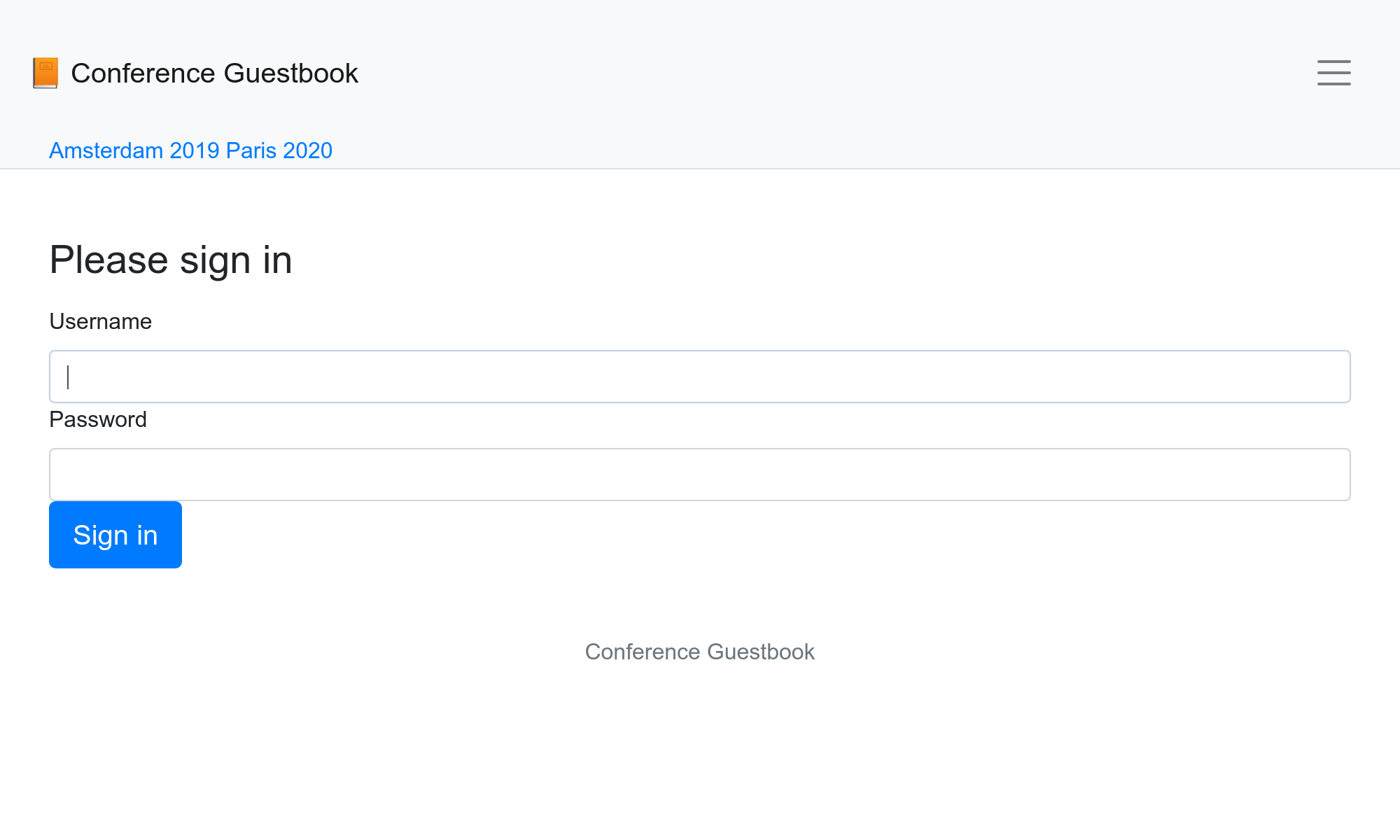Open the hamburger navigation menu
The height and width of the screenshot is (840, 1400).
(1333, 73)
